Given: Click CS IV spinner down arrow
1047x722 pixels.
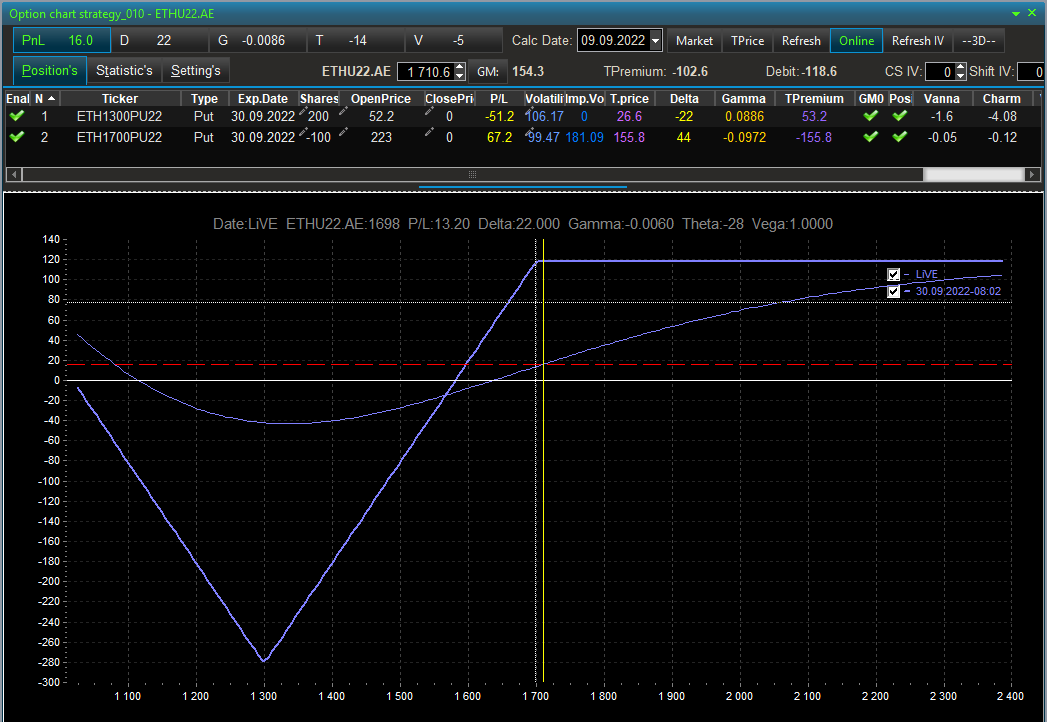Looking at the screenshot, I should tap(961, 76).
